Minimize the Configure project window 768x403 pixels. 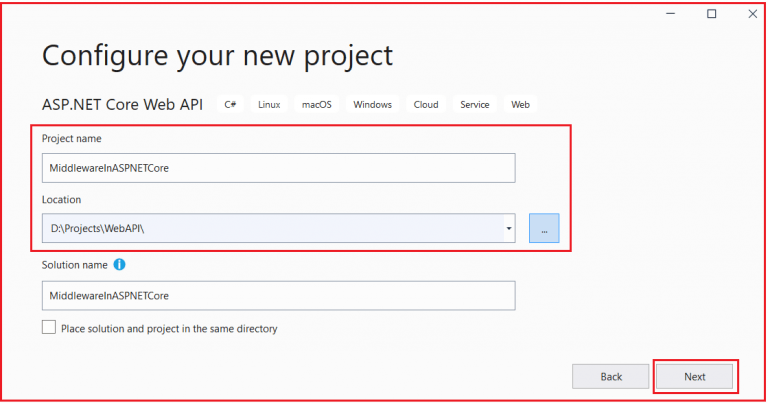pyautogui.click(x=671, y=14)
